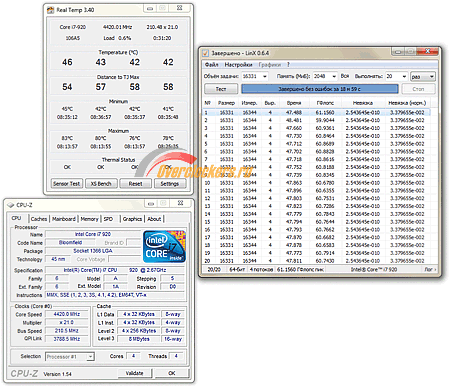Image resolution: width=450 pixels, height=387 pixels.
Task: Open the Mainboard tab in CPU-Z
Action: pyautogui.click(x=64, y=219)
